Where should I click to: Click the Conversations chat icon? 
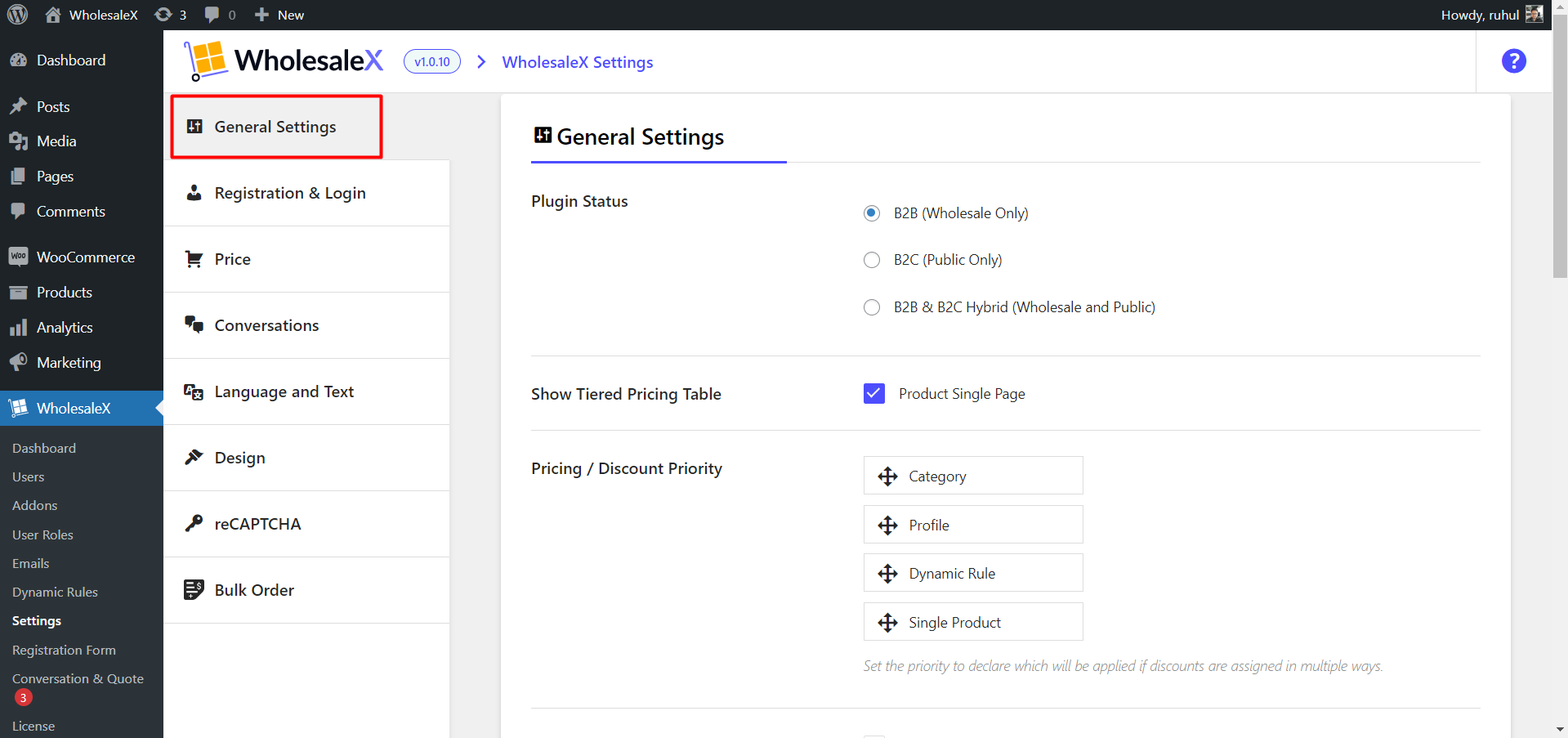coord(194,325)
